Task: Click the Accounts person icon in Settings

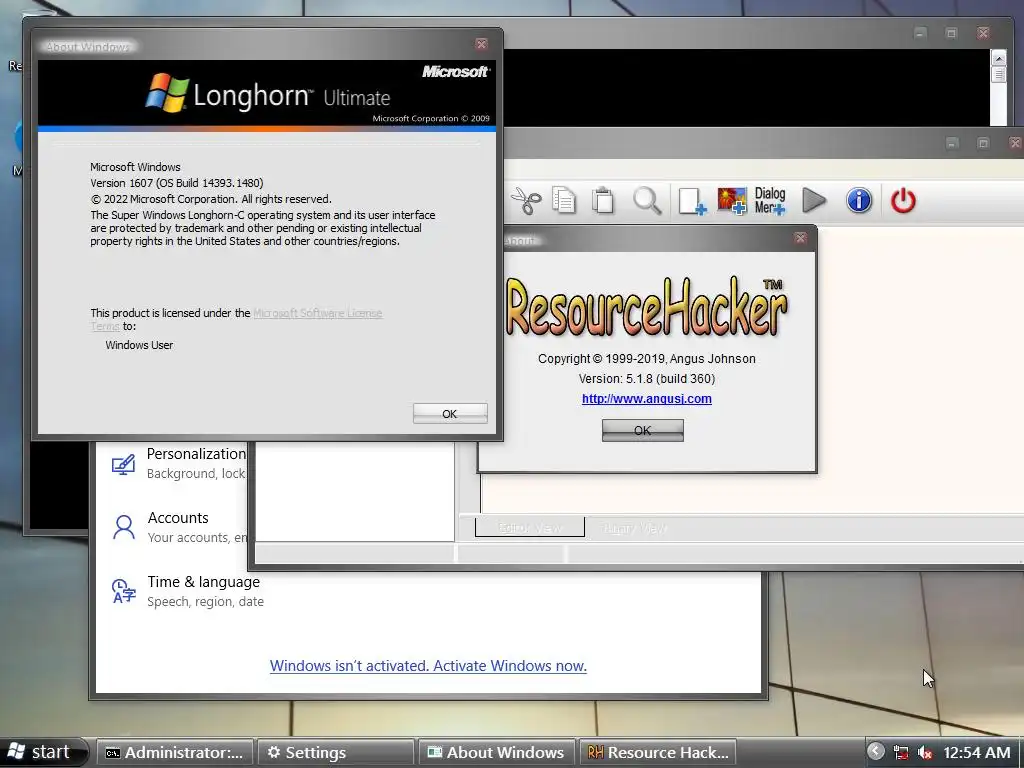Action: click(x=123, y=526)
